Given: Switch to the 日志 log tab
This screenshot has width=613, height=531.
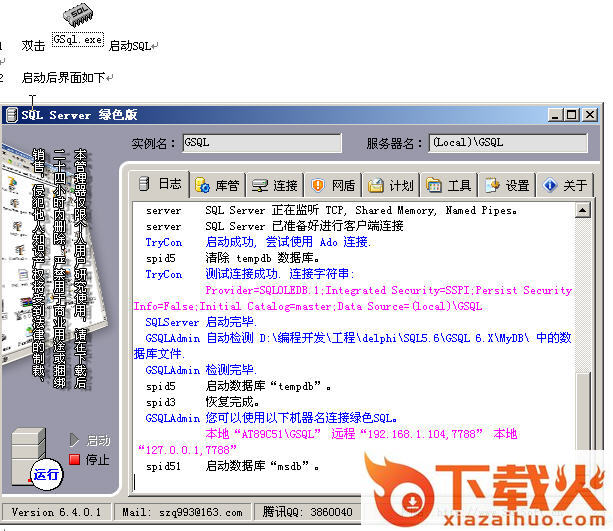Looking at the screenshot, I should [160, 184].
